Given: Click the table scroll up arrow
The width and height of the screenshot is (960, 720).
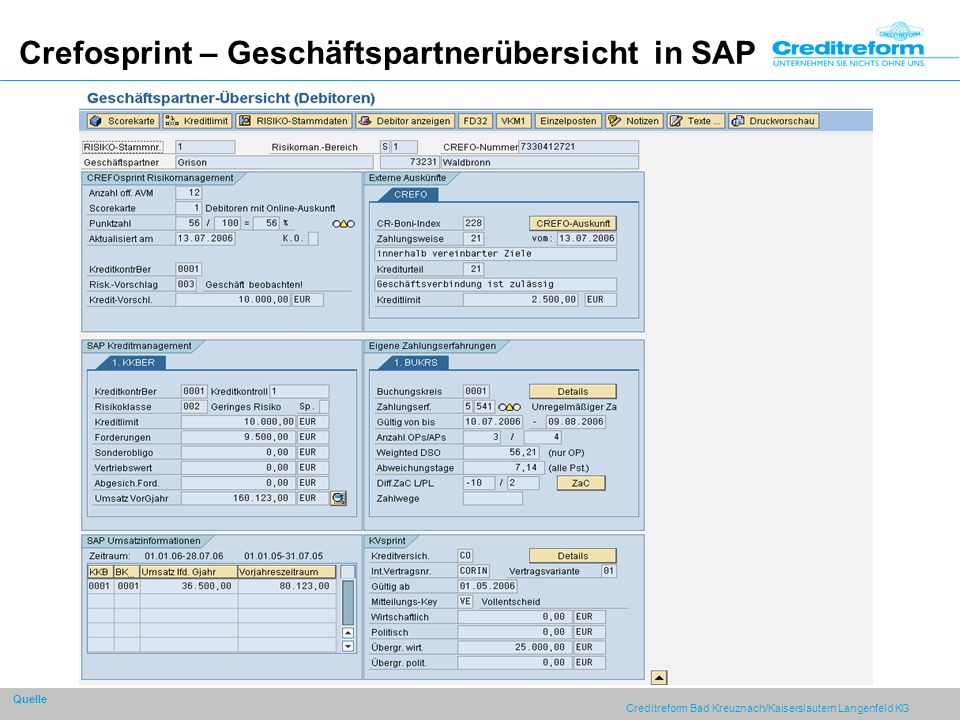Looking at the screenshot, I should tap(348, 633).
